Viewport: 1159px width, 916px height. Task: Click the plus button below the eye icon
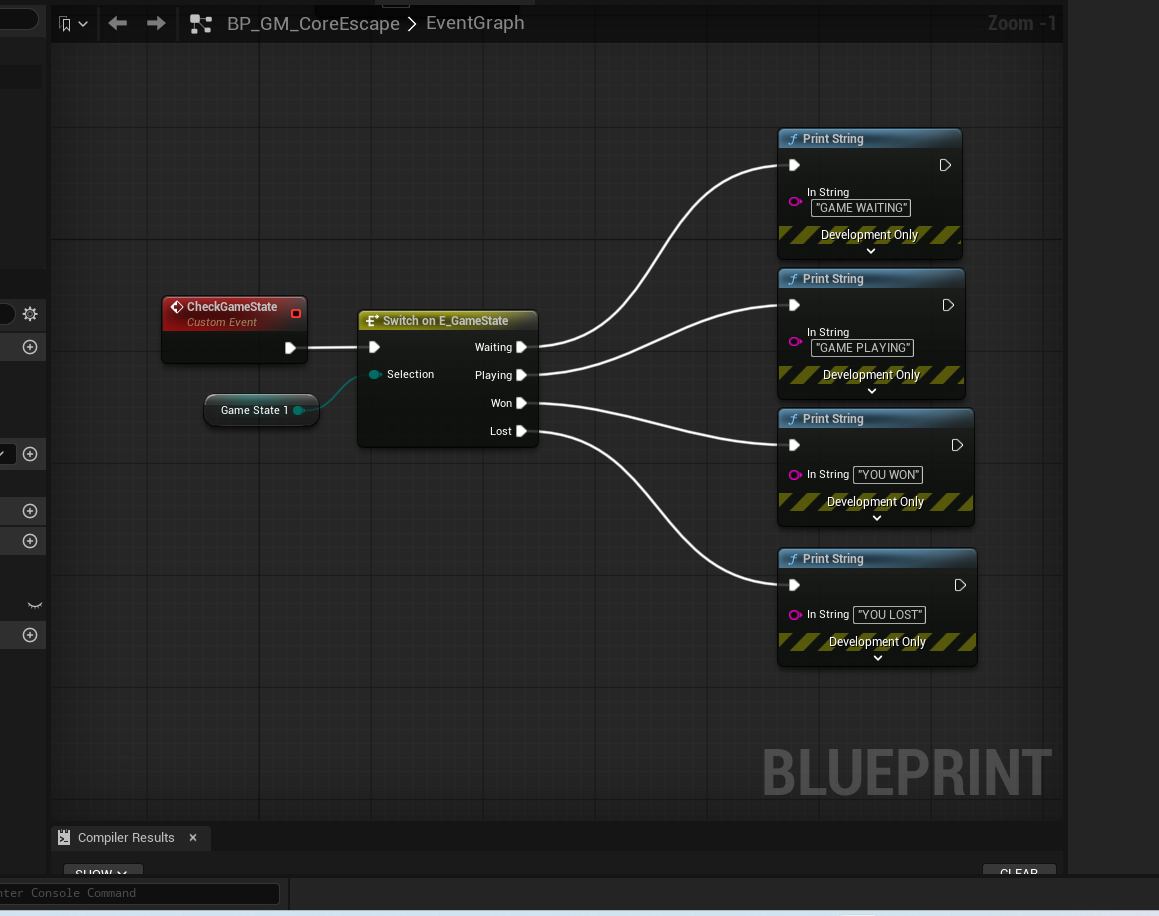[x=30, y=635]
